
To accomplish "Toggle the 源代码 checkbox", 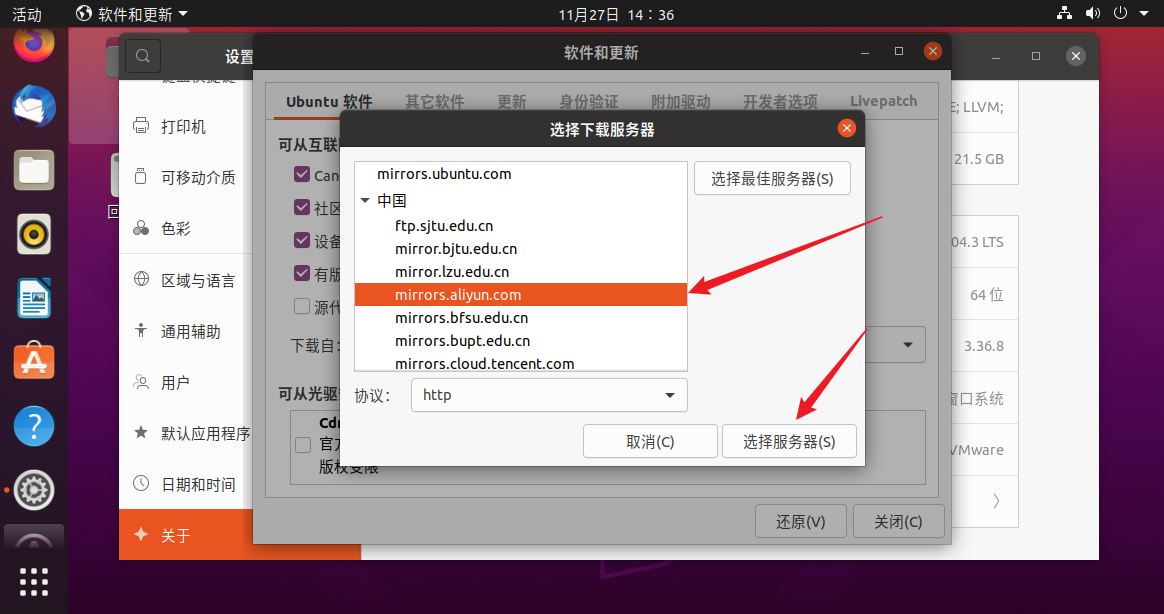I will 302,306.
